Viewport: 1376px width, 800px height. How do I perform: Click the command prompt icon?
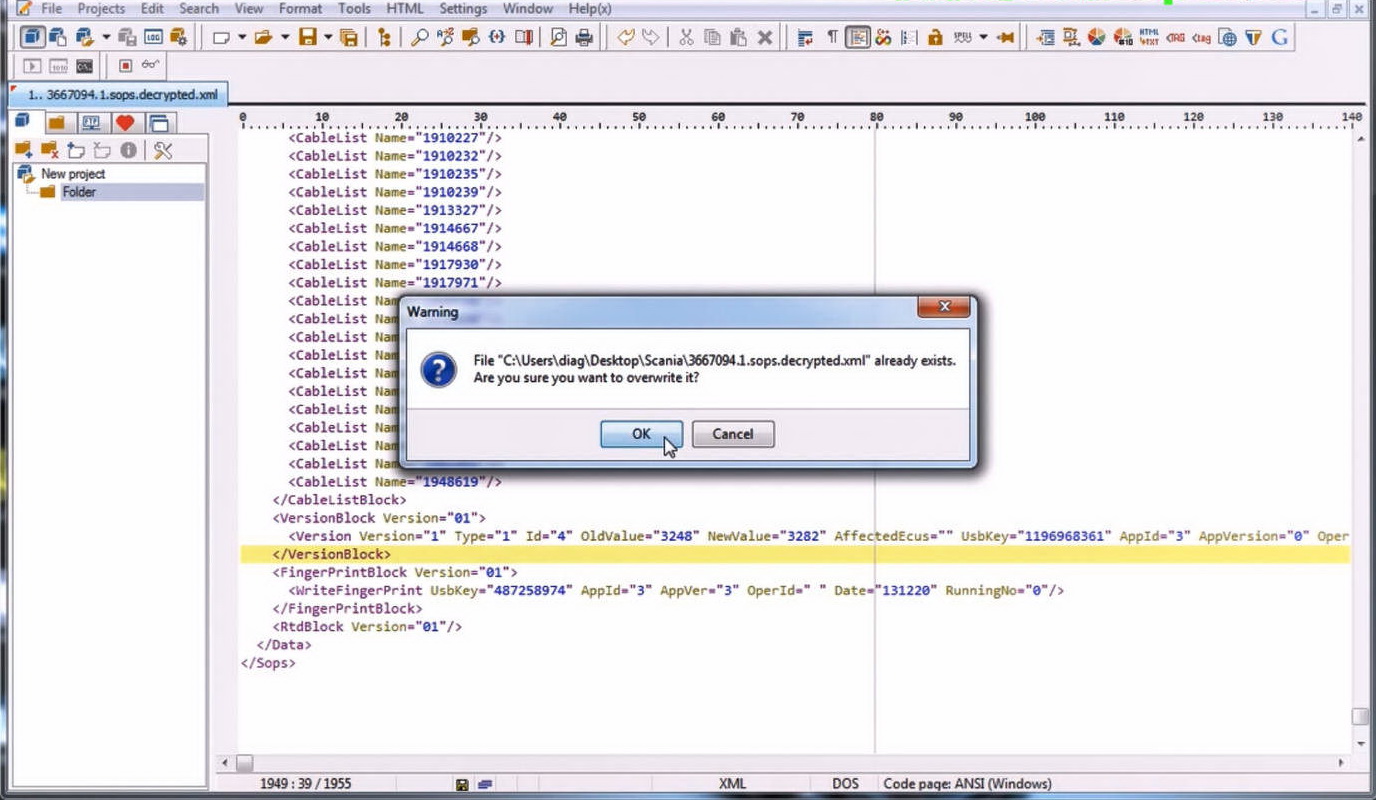(x=85, y=66)
